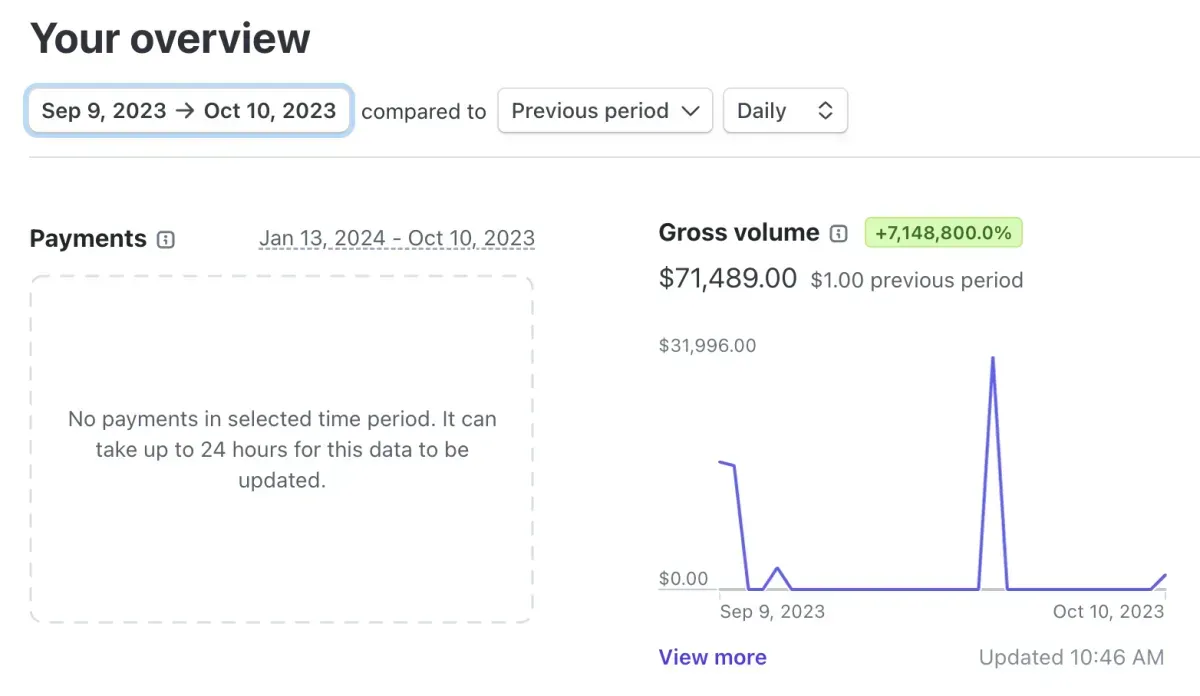This screenshot has height=696, width=1200.
Task: Click the info icon next to Payments
Action: coord(166,240)
